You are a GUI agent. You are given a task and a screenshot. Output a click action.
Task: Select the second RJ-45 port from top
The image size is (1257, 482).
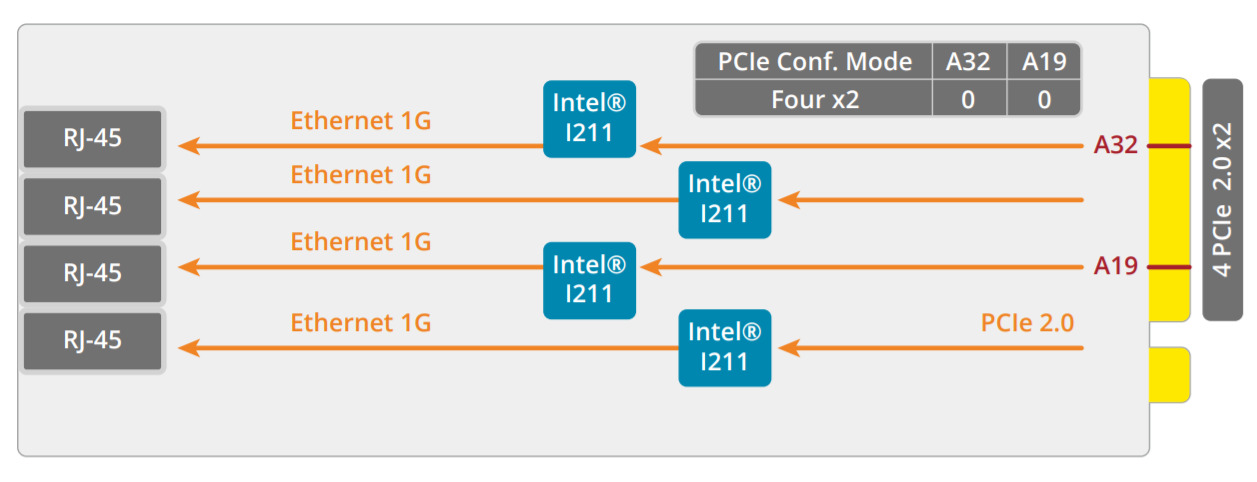pyautogui.click(x=92, y=205)
